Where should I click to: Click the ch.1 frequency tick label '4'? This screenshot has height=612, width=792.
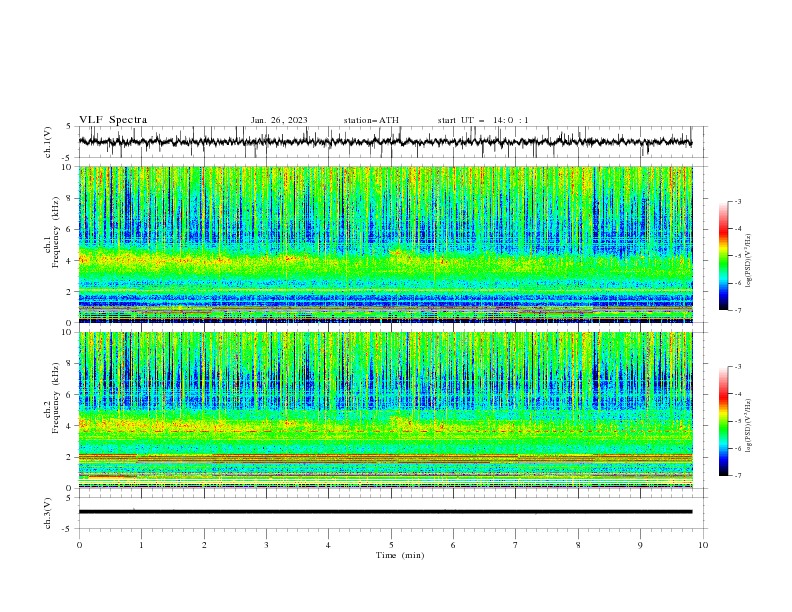tap(70, 261)
